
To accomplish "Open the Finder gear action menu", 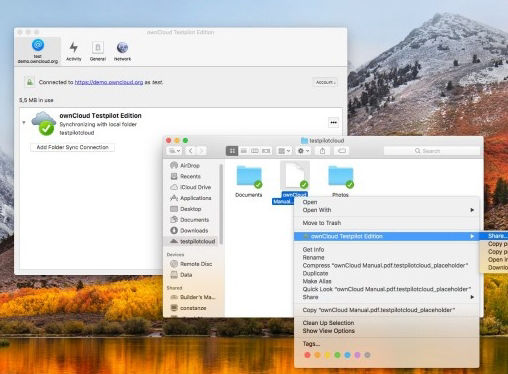I will click(303, 151).
